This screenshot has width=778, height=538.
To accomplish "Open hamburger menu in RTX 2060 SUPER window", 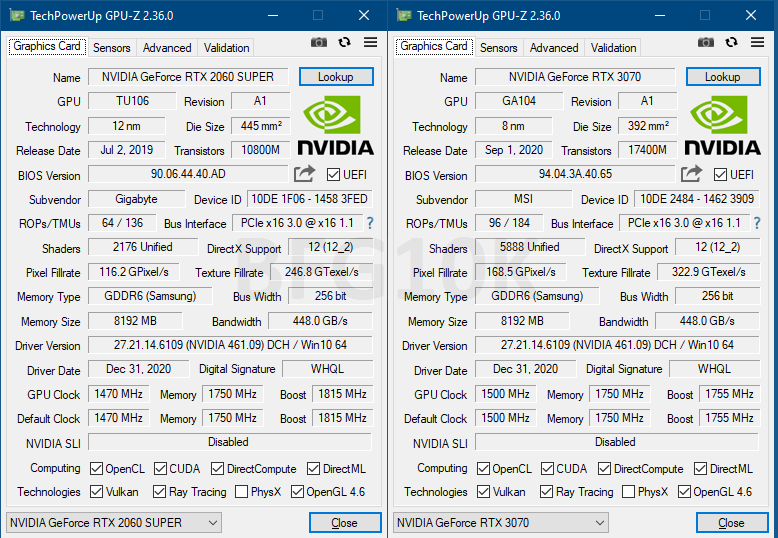I will 371,43.
